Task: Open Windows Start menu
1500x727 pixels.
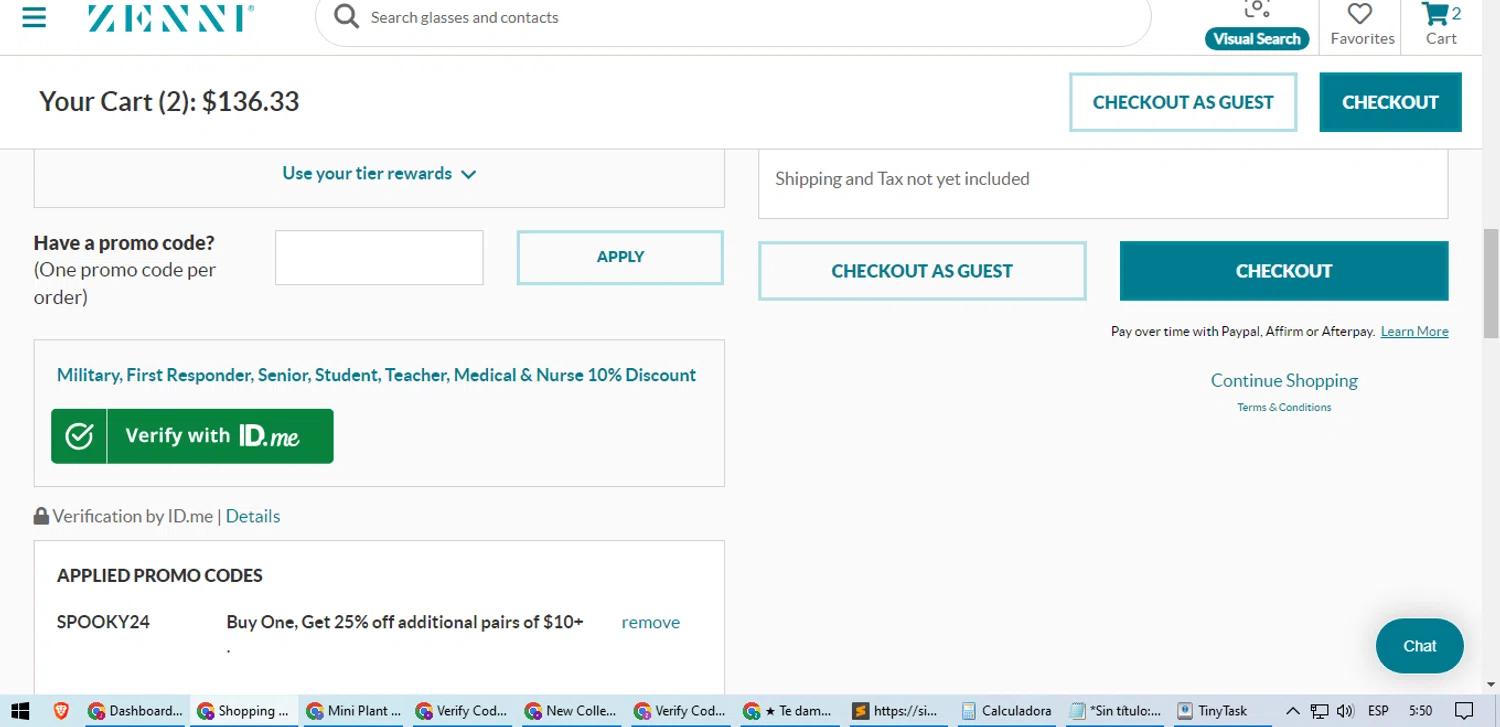Action: pos(19,711)
